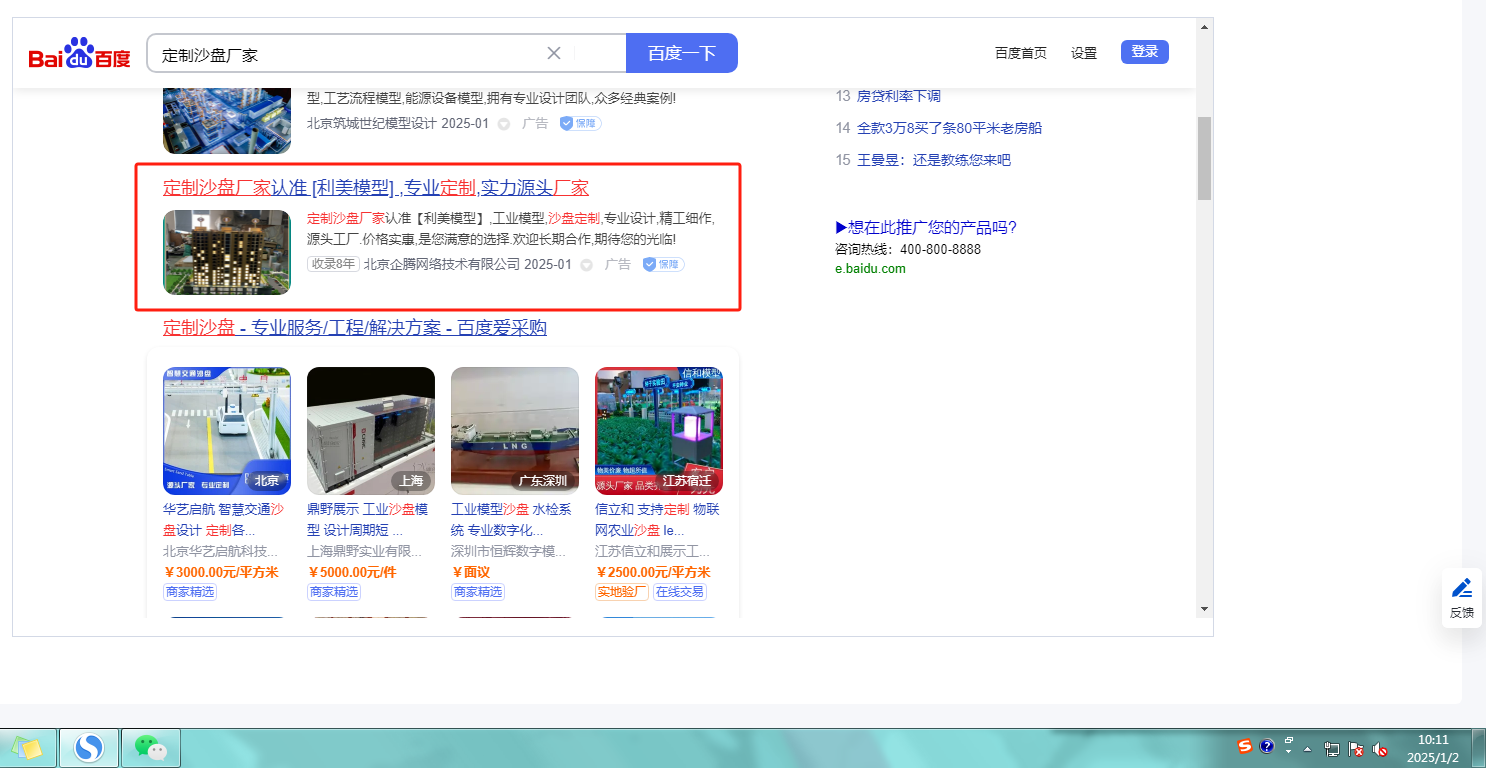This screenshot has width=1486, height=768.
Task: Open the 北京 smart traffic sandbox product image
Action: click(x=227, y=431)
